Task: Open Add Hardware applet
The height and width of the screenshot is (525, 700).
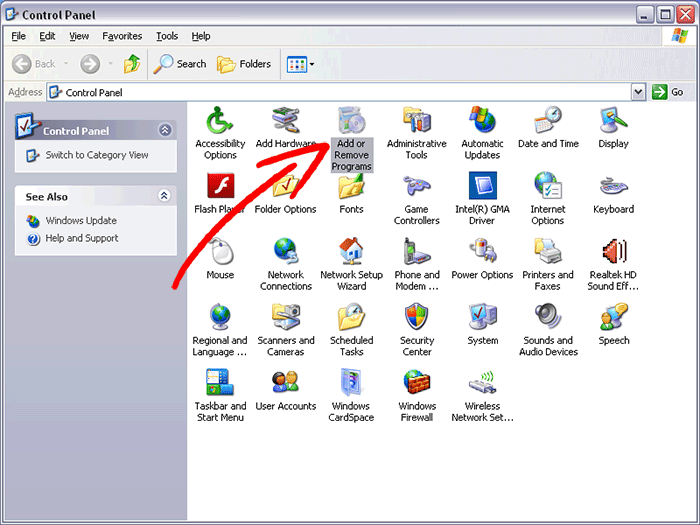Action: pos(286,127)
